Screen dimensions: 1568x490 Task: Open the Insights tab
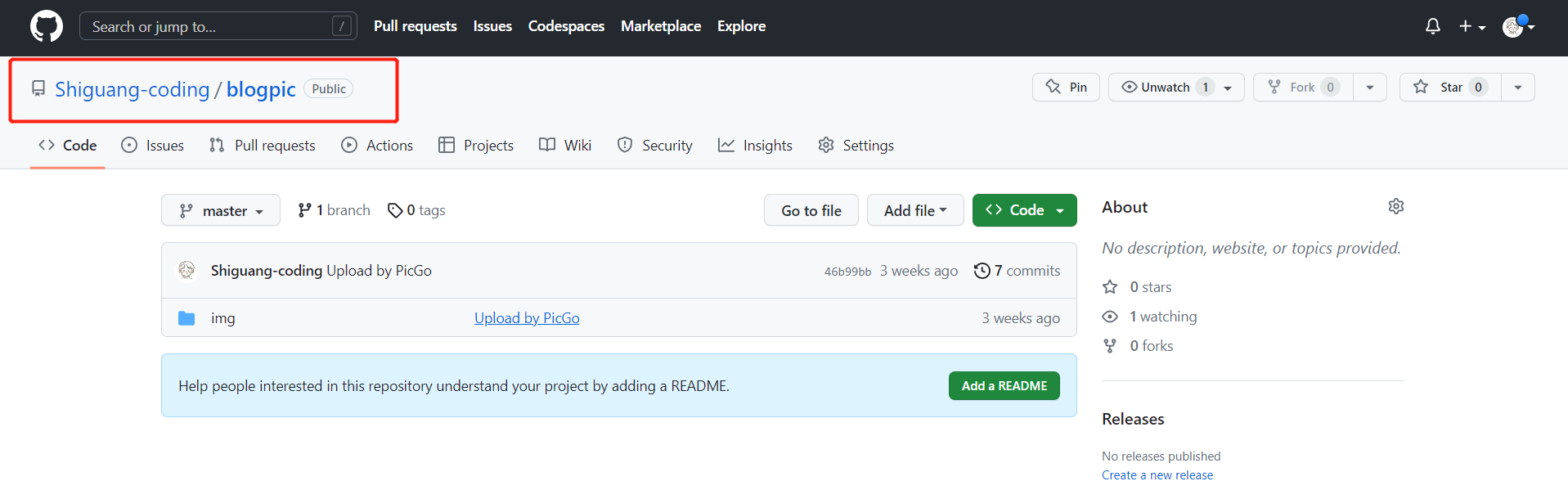click(755, 145)
